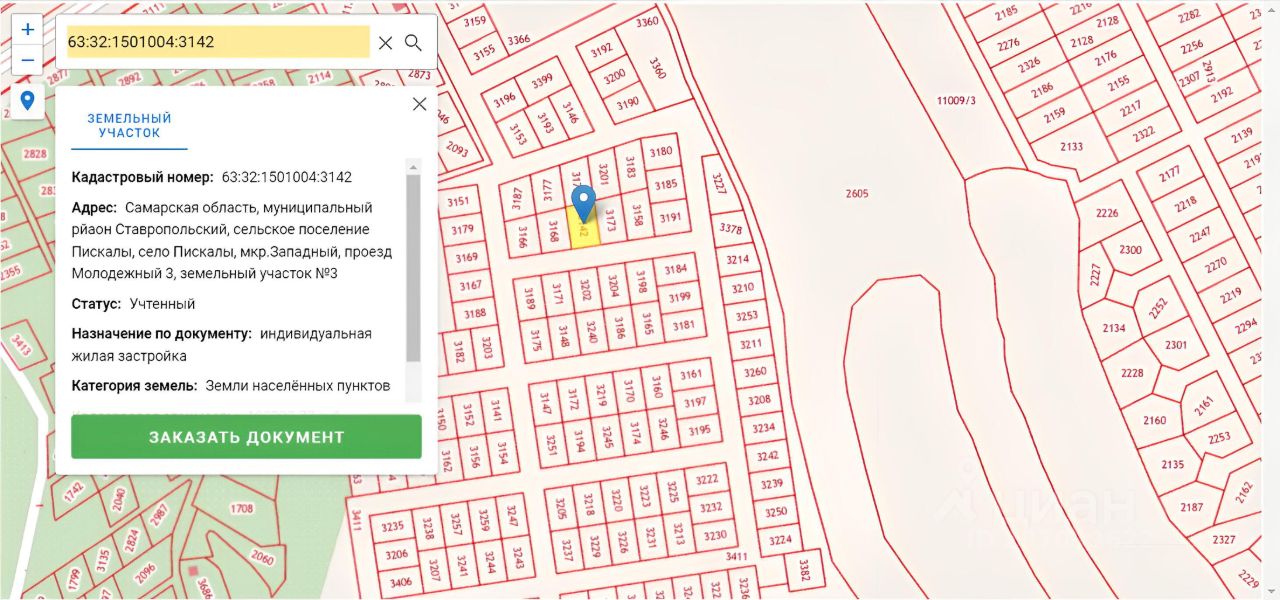The height and width of the screenshot is (600, 1280).
Task: Select parcel 3199 on the map
Action: point(680,296)
